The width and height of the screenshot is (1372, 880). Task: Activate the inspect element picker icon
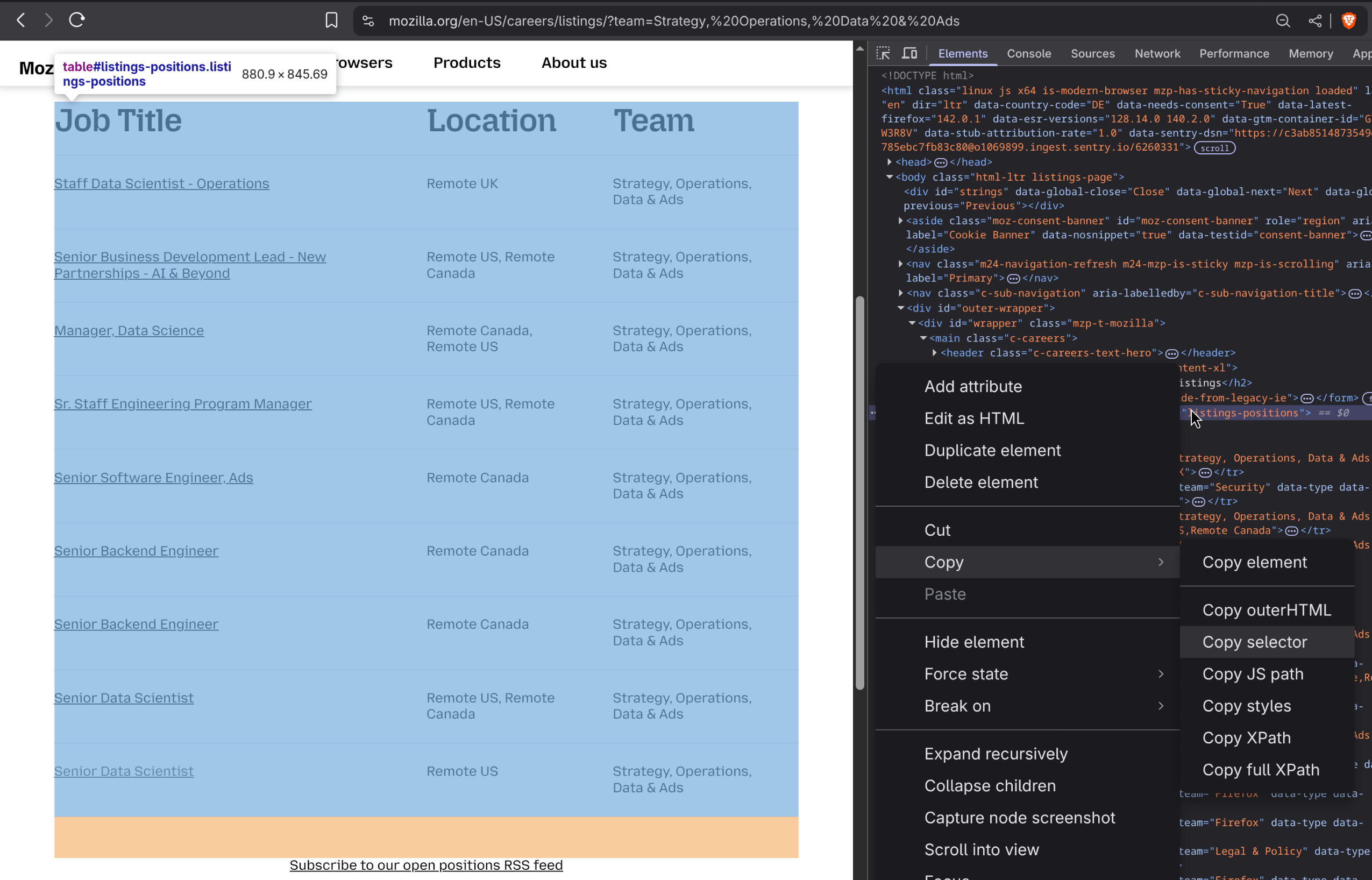point(883,54)
